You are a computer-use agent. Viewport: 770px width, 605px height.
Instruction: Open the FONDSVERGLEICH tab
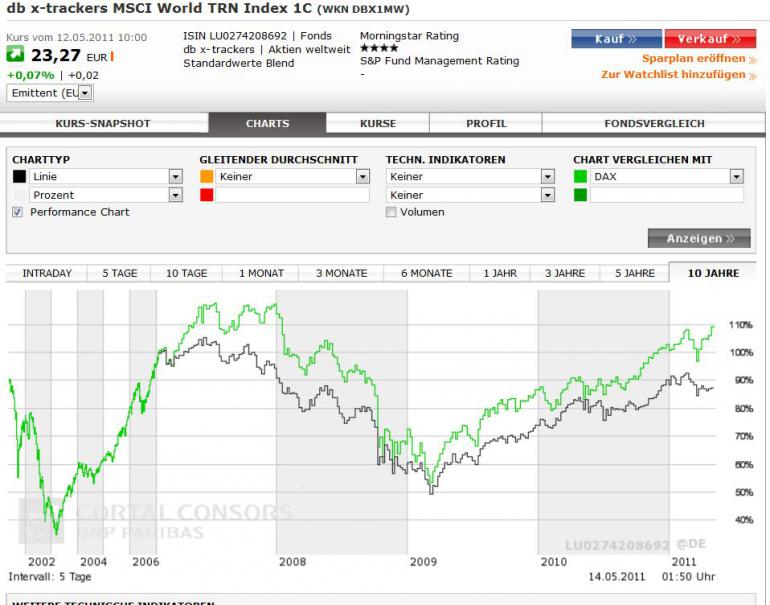pos(654,123)
